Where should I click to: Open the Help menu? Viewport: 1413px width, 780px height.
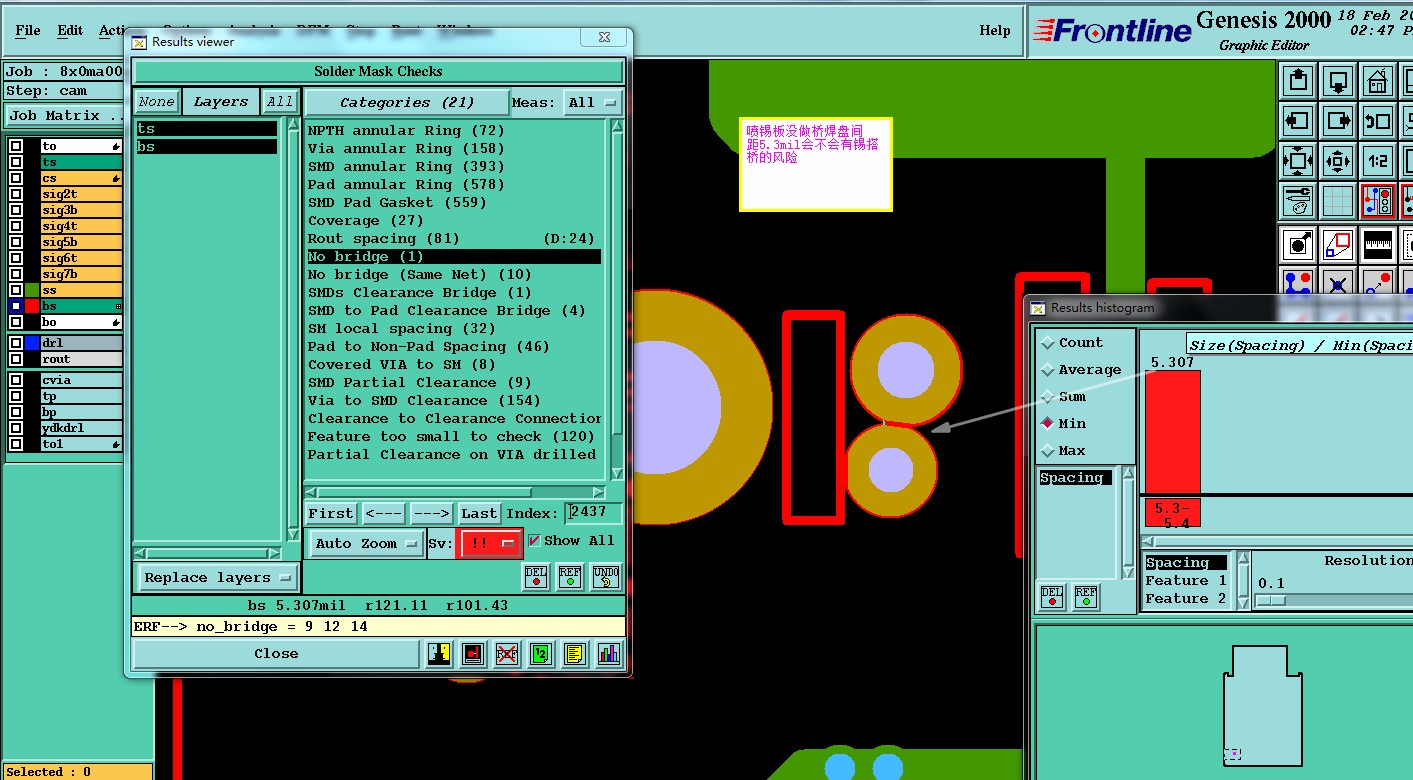(x=995, y=30)
